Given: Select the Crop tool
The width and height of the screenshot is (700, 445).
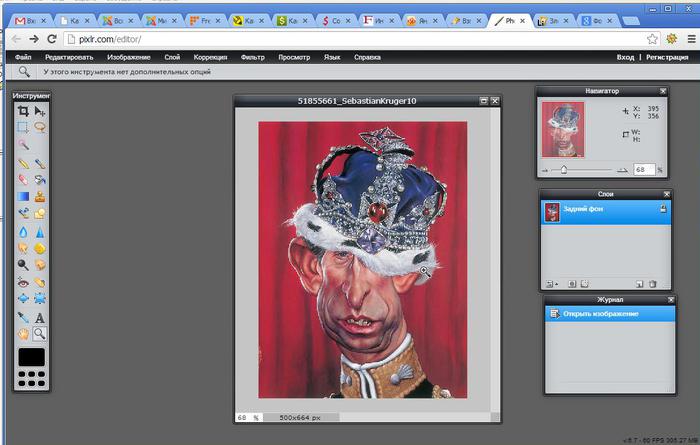Looking at the screenshot, I should pyautogui.click(x=23, y=111).
